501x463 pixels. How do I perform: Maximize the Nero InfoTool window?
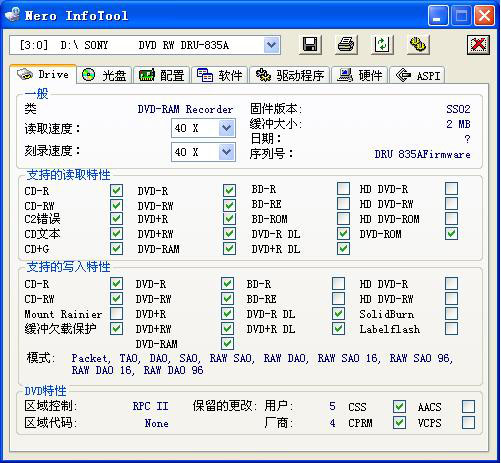click(461, 16)
